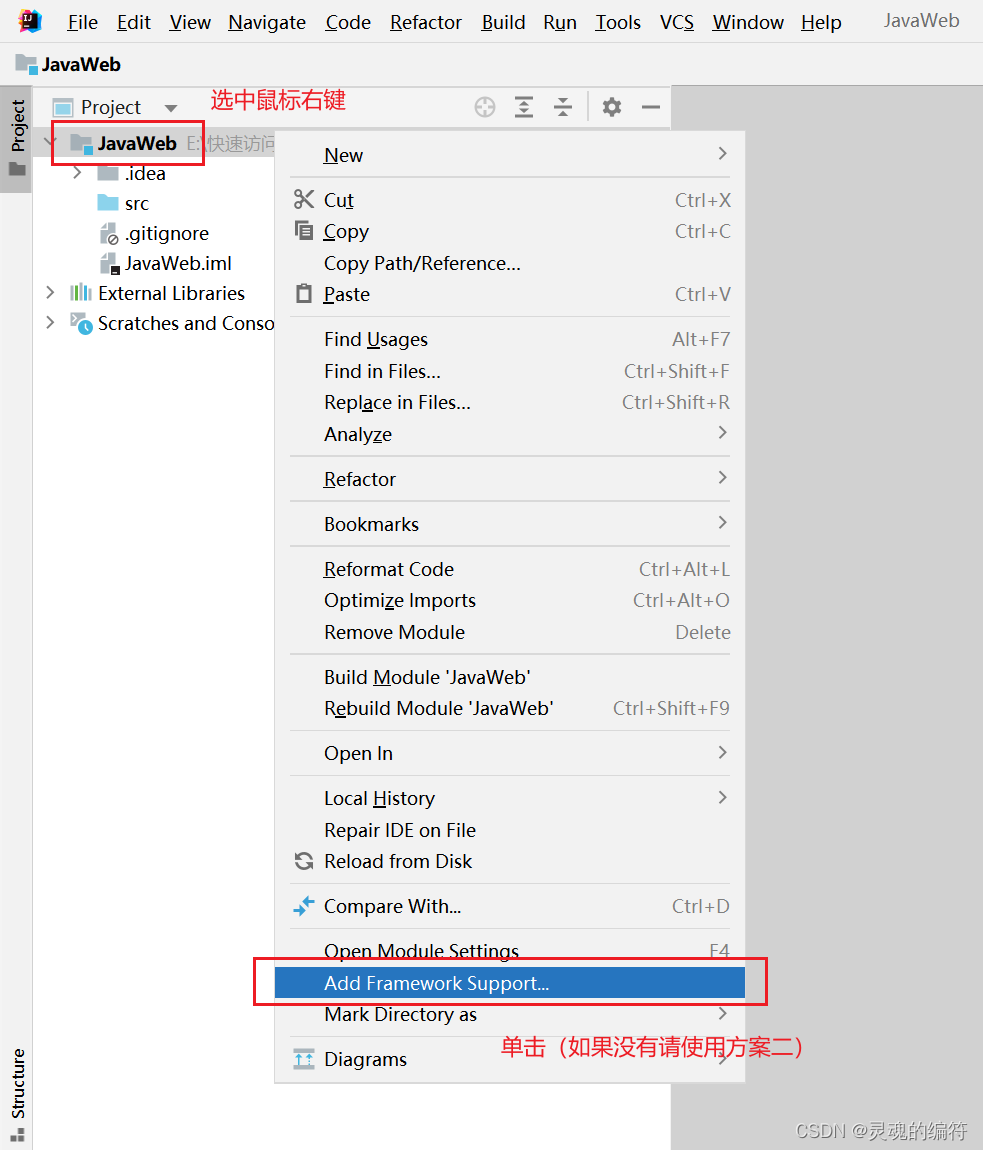The height and width of the screenshot is (1150, 983).
Task: Click the Copy icon in context menu
Action: 304,230
